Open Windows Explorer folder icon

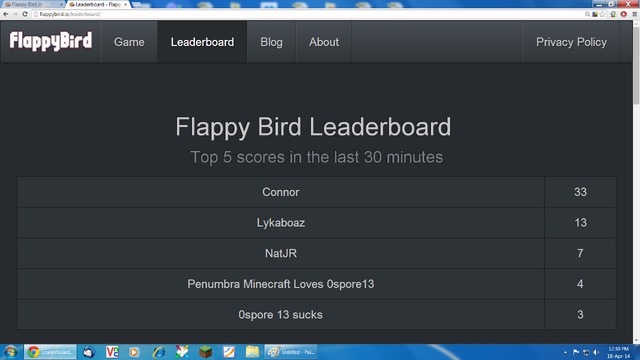coord(252,352)
